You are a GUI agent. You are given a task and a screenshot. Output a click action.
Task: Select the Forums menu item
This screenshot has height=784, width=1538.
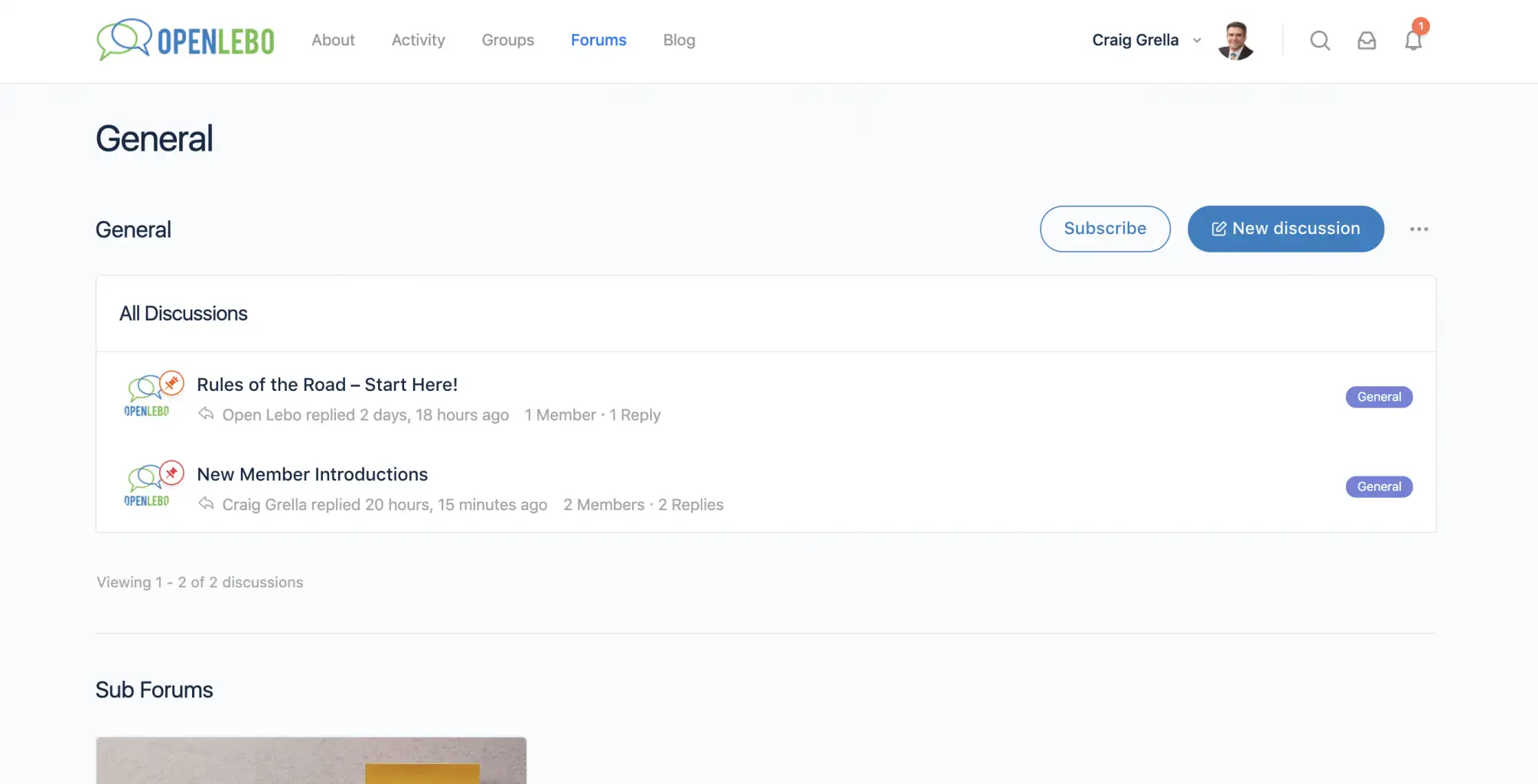pyautogui.click(x=598, y=40)
